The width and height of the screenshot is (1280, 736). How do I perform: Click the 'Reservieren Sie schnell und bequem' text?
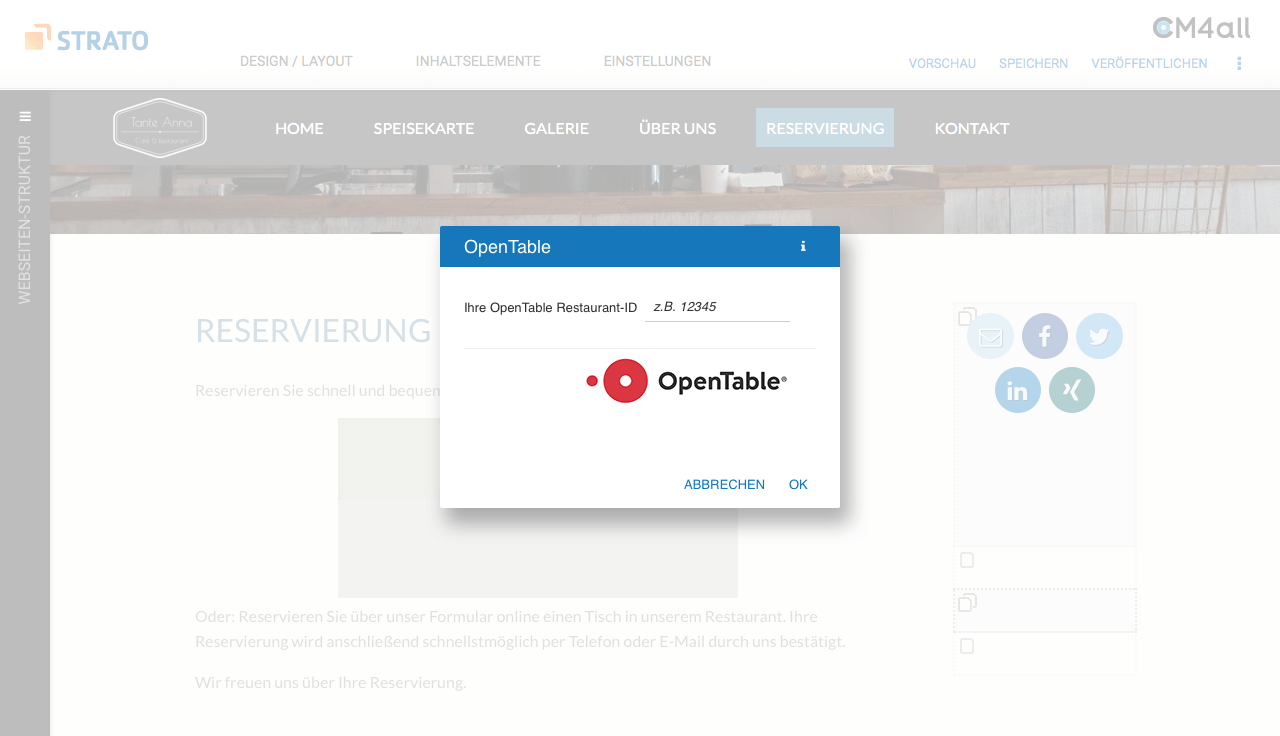click(x=317, y=390)
